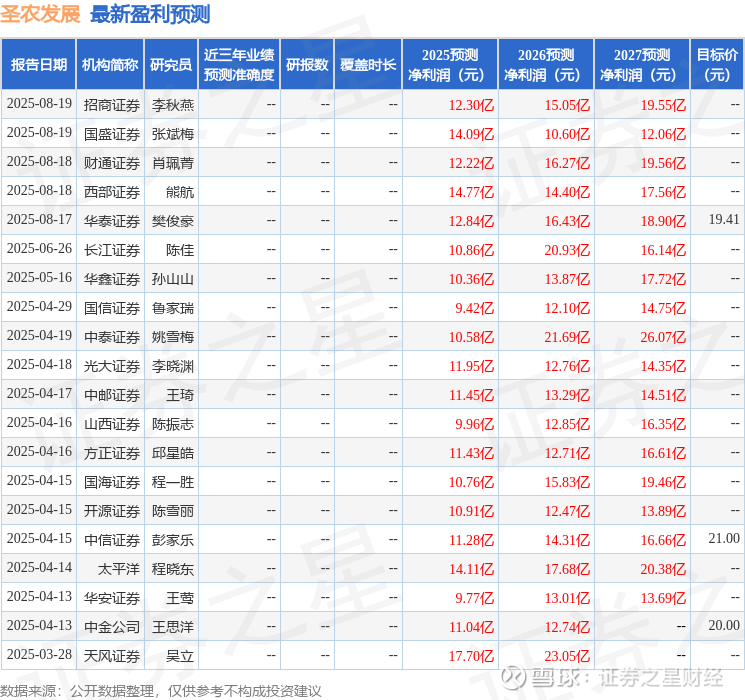745x700 pixels.
Task: Click the 报告日期 column header
Action: point(38,65)
